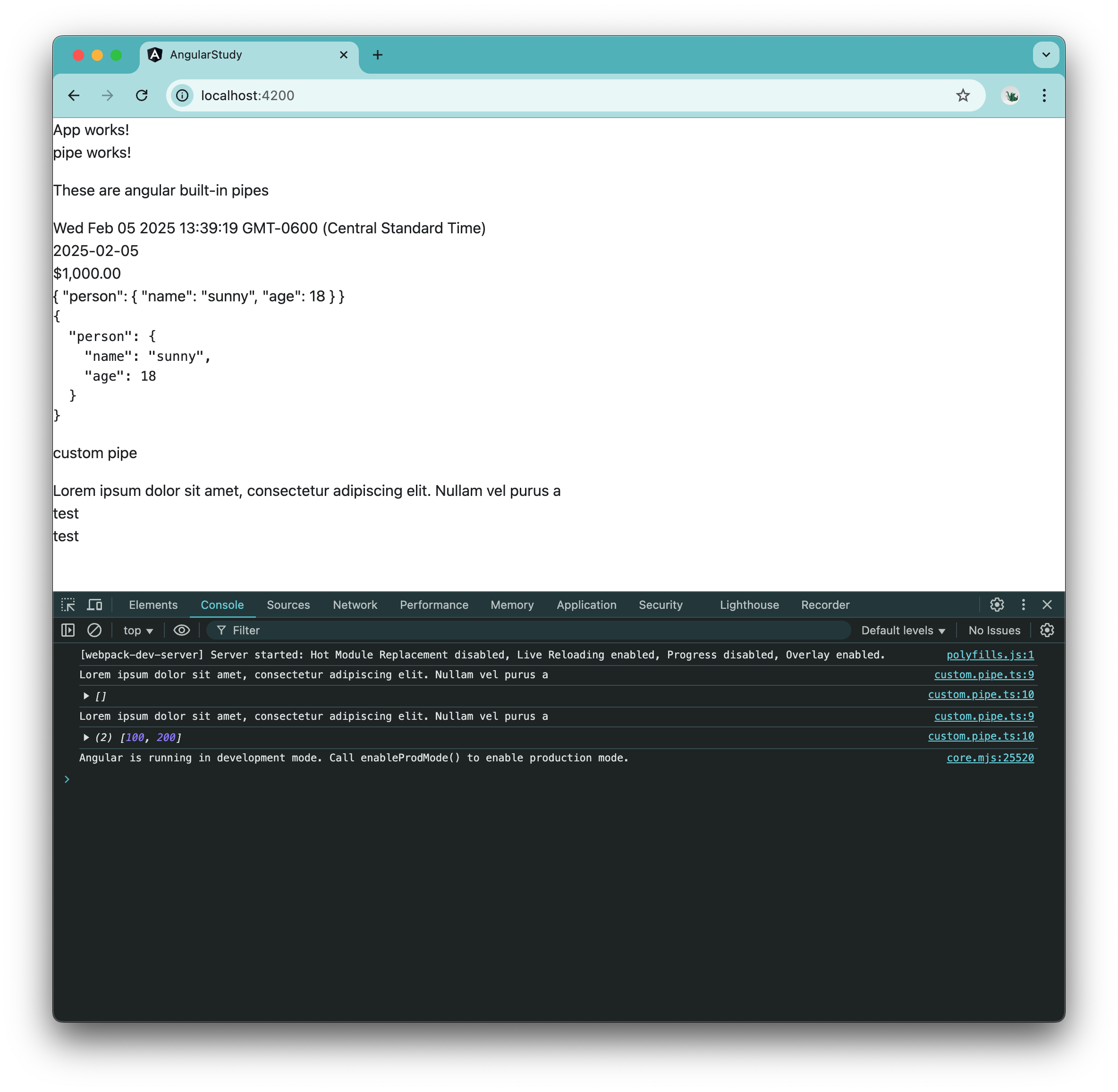
Task: Click the DevTools more options icon
Action: pyautogui.click(x=1022, y=604)
